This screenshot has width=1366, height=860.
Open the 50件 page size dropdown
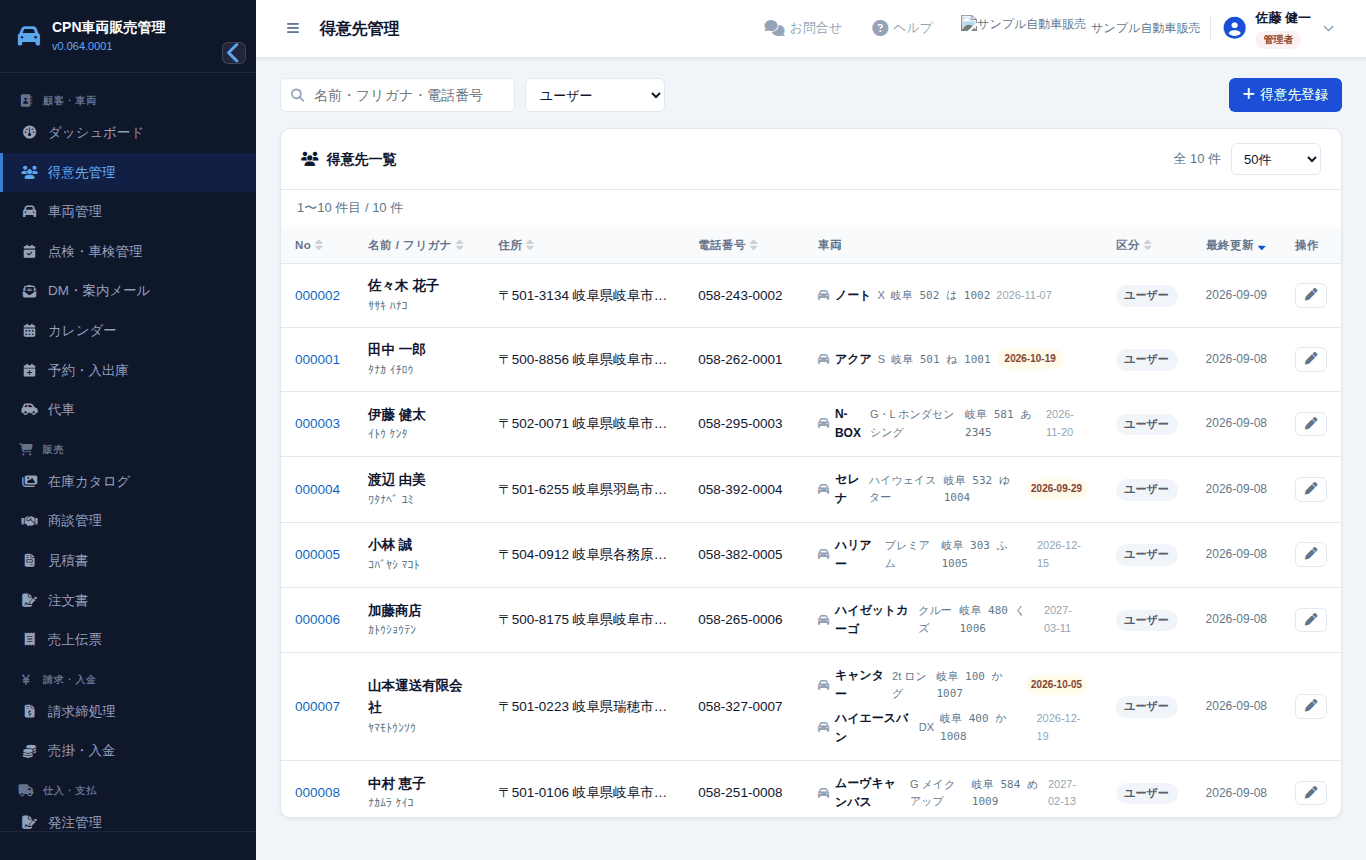point(1276,159)
